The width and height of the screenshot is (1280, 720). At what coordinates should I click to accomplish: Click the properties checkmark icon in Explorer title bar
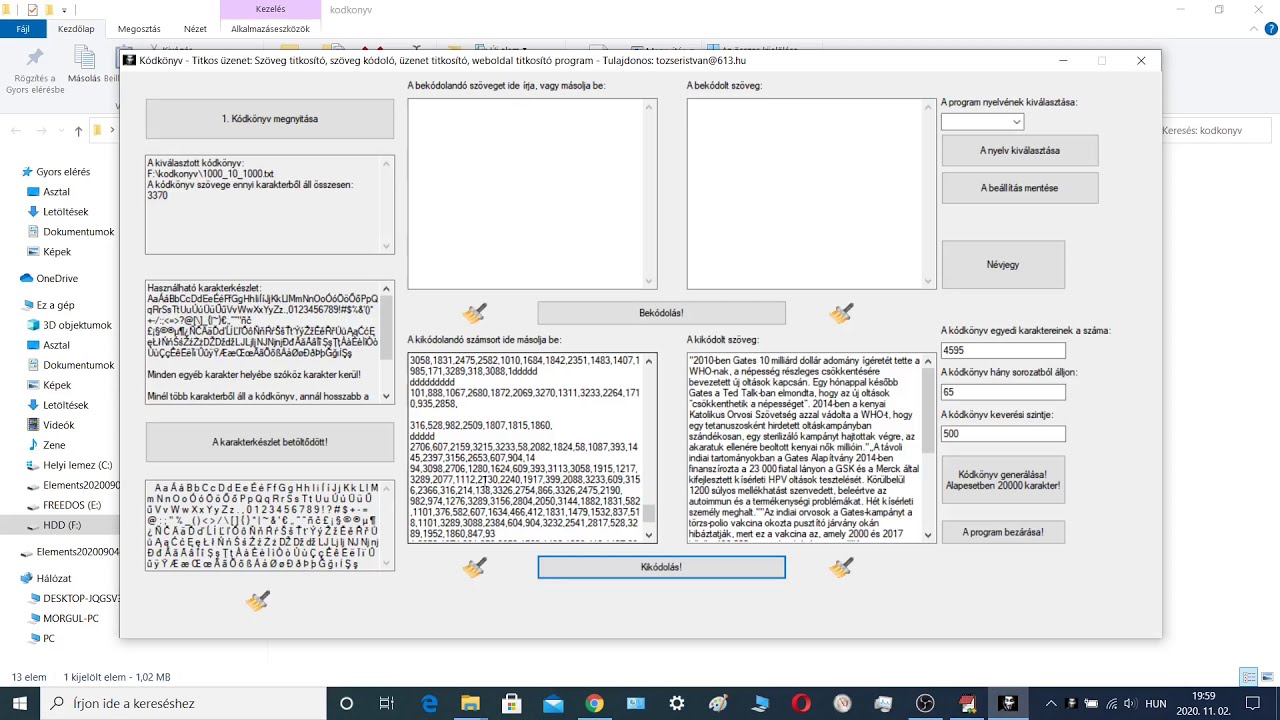(33, 10)
